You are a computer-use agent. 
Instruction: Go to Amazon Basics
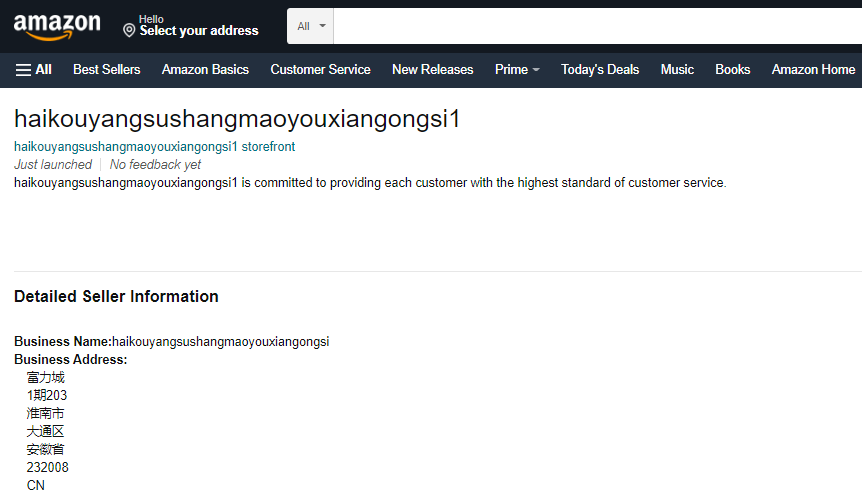click(x=205, y=70)
